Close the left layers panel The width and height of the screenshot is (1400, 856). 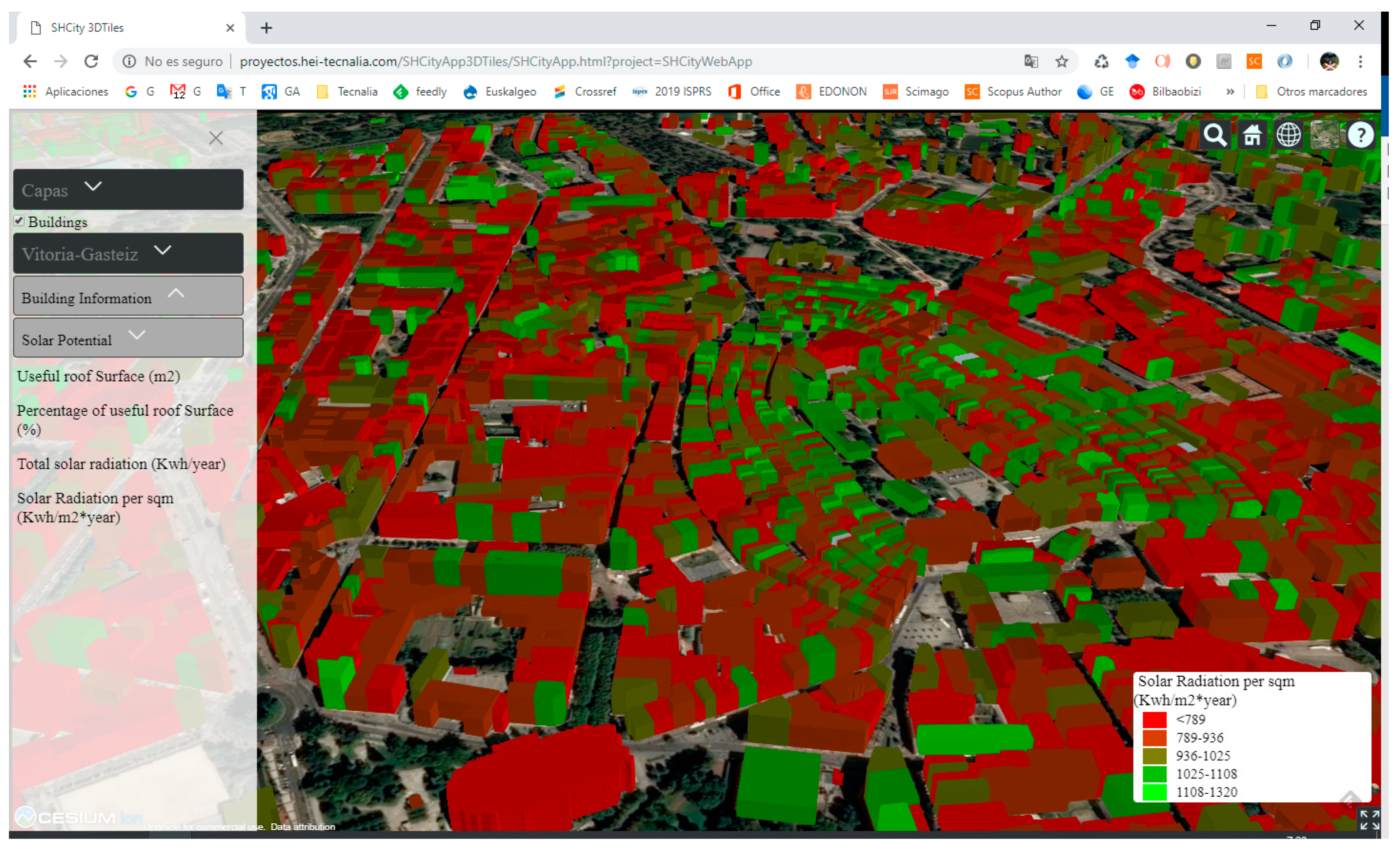click(x=216, y=138)
